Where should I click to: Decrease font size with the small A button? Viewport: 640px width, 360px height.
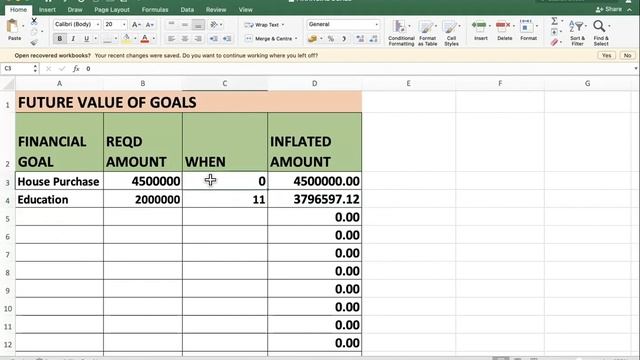coord(149,25)
